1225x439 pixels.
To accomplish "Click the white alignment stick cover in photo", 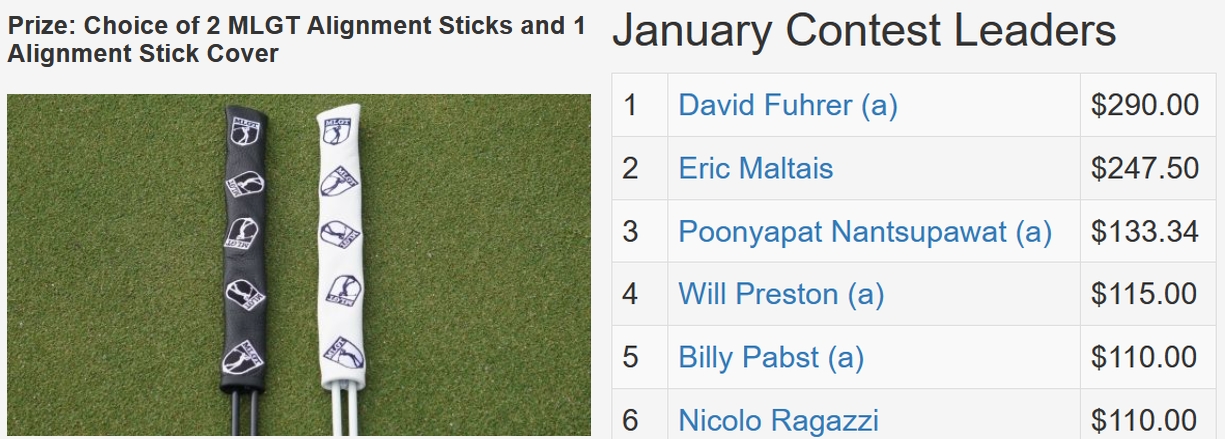I will (340, 250).
